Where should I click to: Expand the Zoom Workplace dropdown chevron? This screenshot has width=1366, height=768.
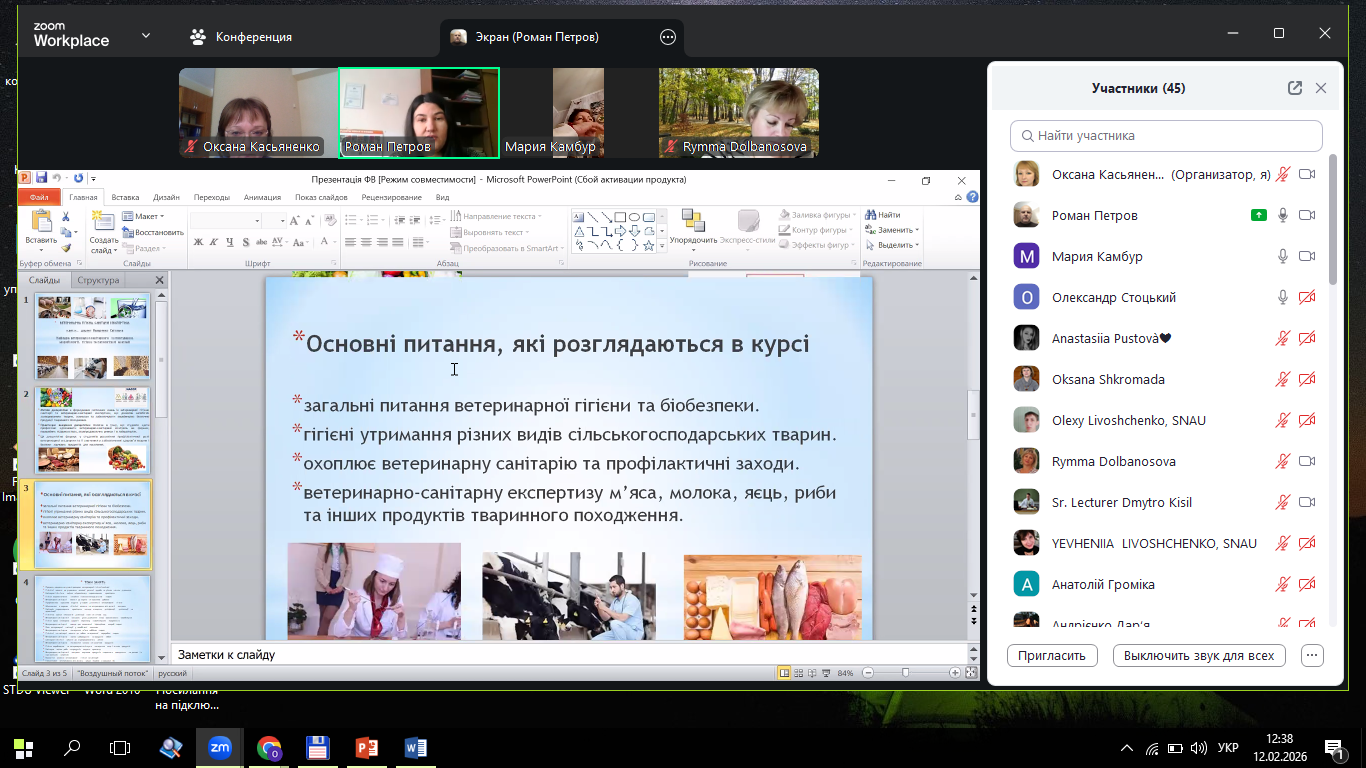point(146,36)
